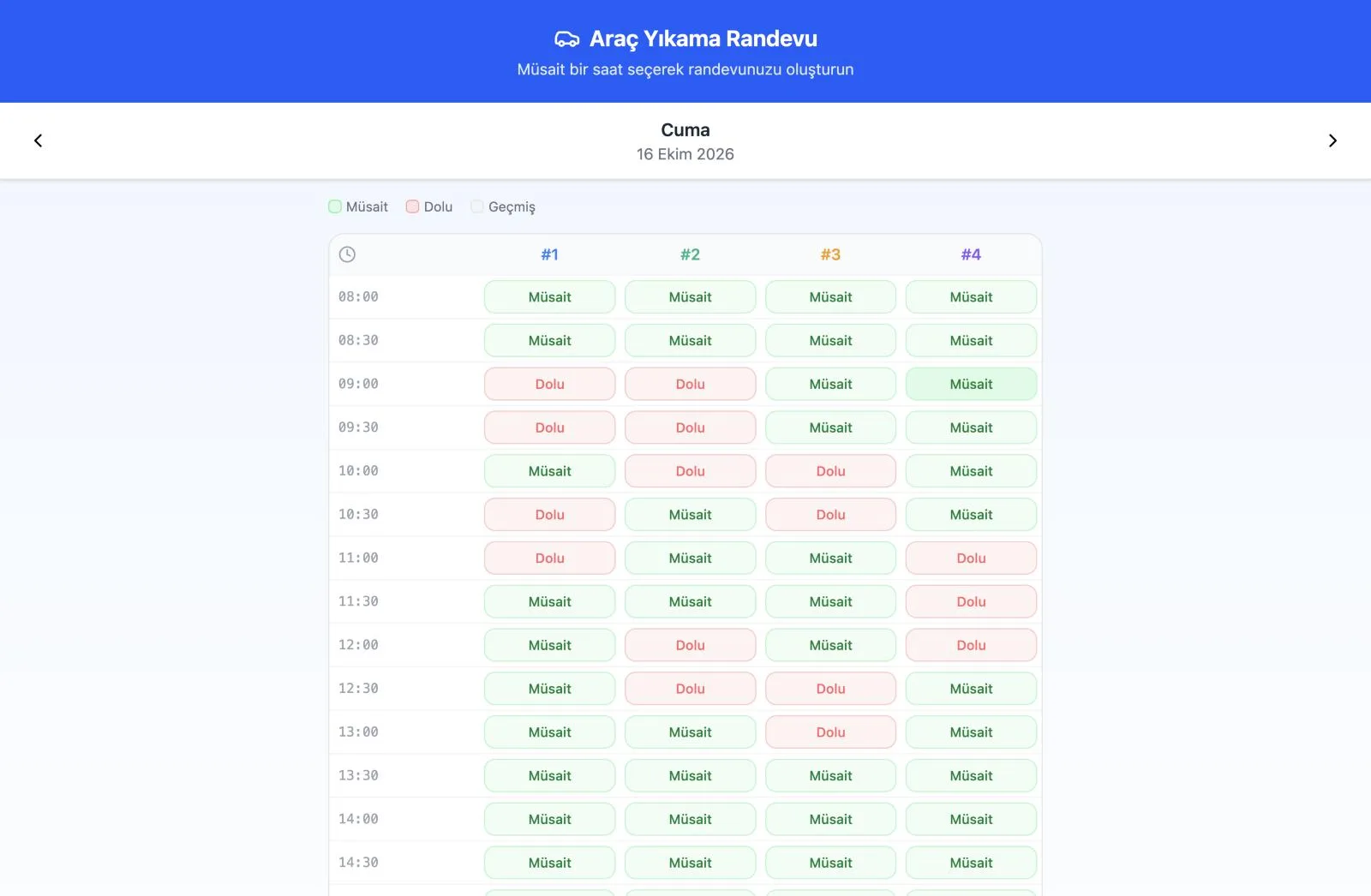Click Dolu slot at 11:00 bay #4
This screenshot has height=896, width=1371.
[972, 559]
